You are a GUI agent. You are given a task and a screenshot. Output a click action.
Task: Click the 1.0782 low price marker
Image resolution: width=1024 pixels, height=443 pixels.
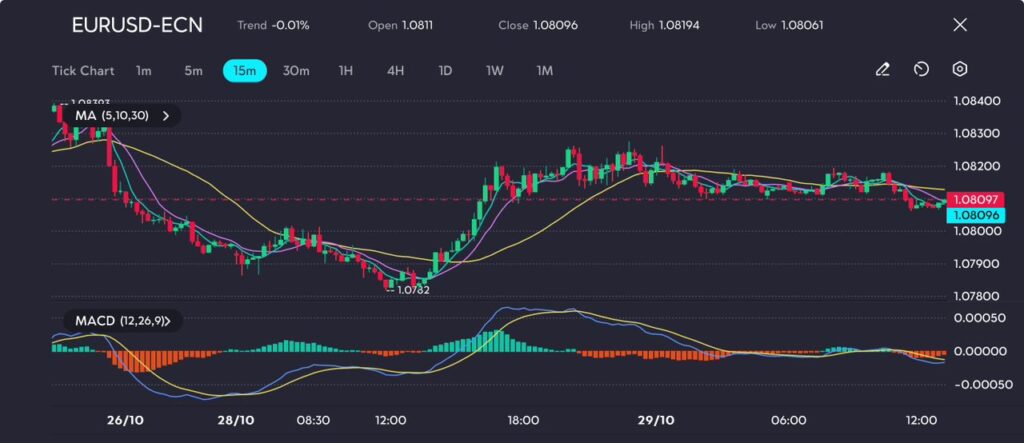(x=412, y=290)
